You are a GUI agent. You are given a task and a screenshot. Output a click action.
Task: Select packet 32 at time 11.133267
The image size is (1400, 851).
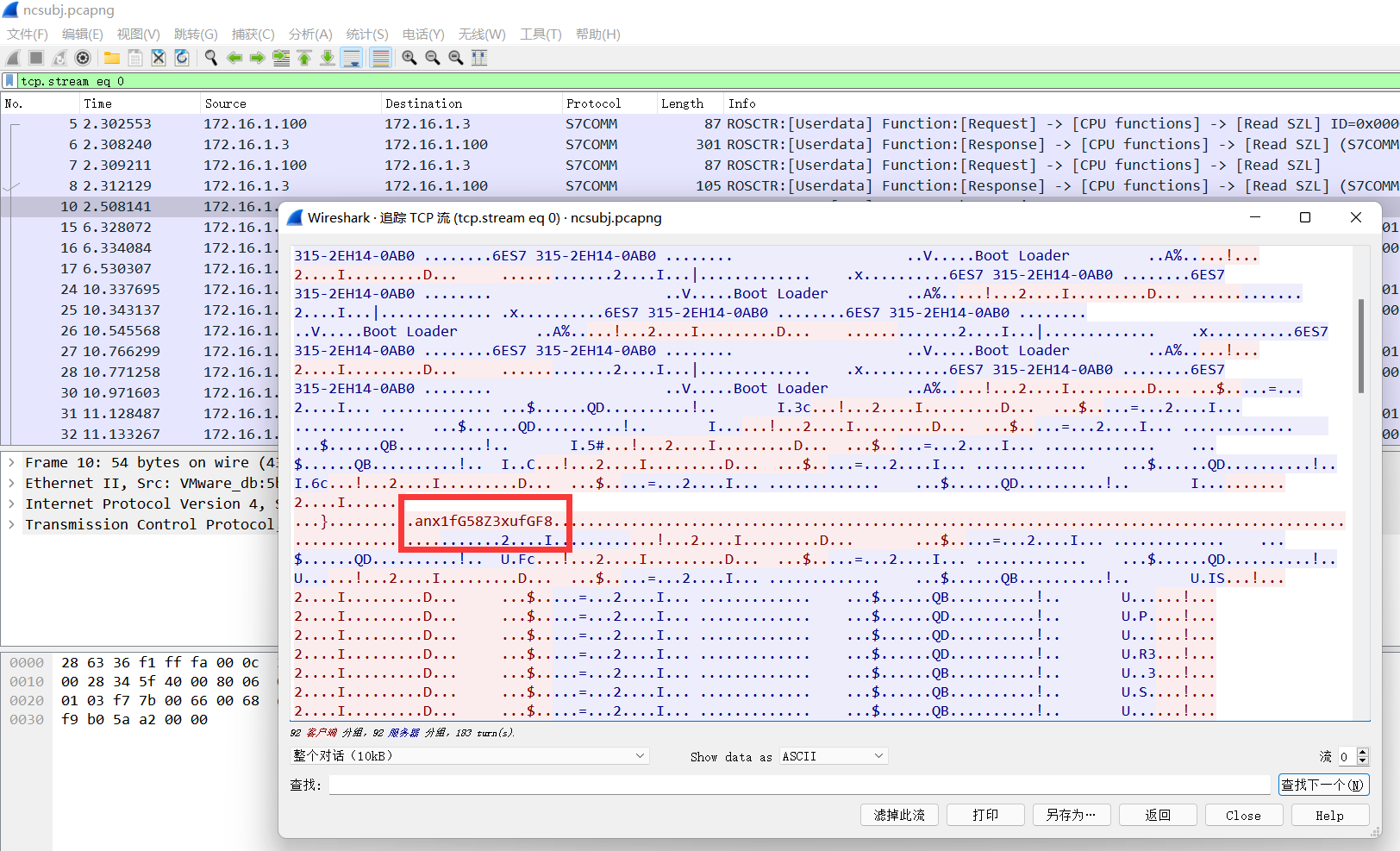[x=139, y=435]
